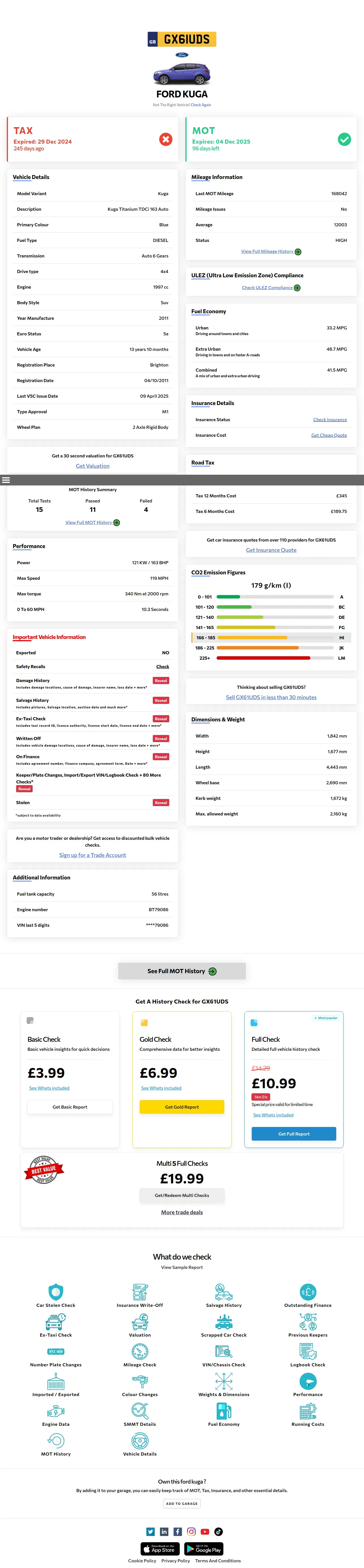Click the GX61UDS number plate image

182,40
